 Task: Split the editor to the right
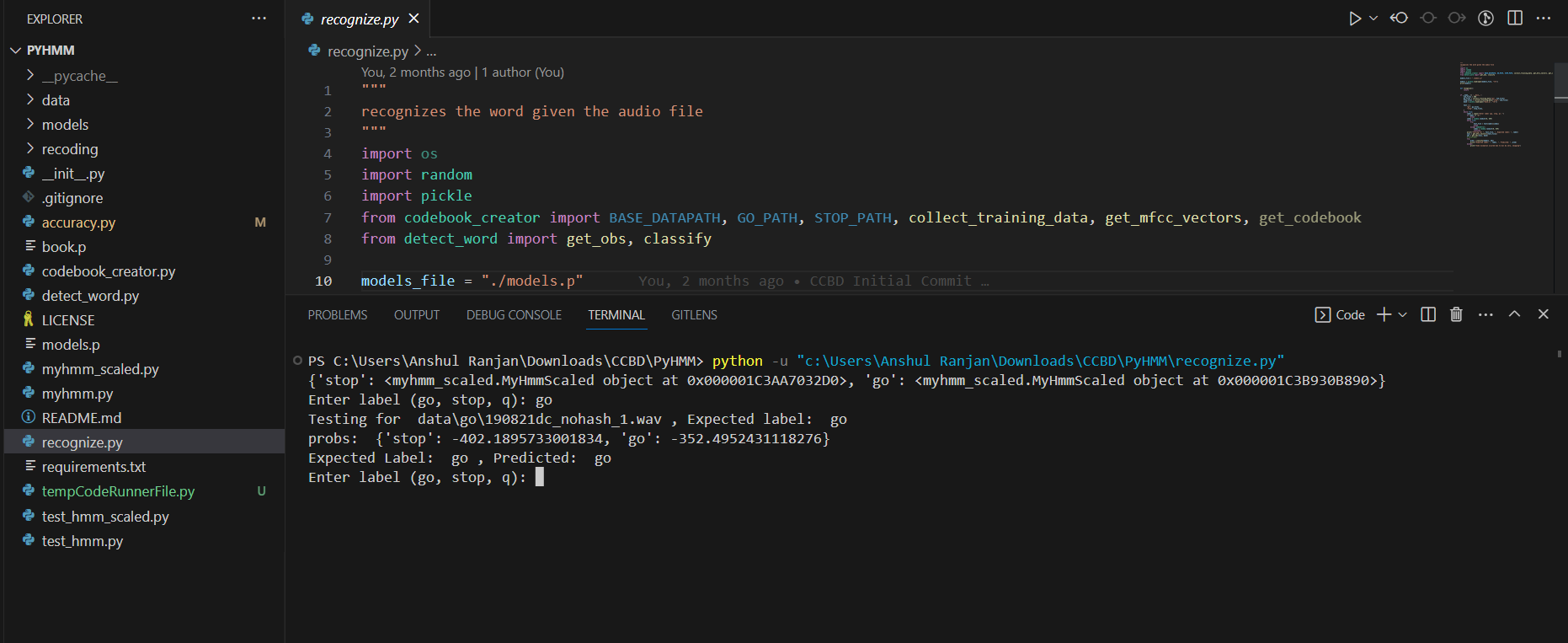point(1515,19)
